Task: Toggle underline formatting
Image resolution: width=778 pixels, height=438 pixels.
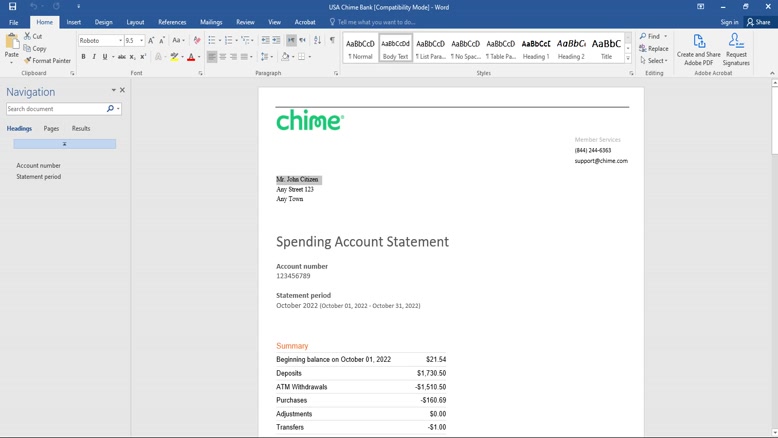Action: (x=105, y=57)
